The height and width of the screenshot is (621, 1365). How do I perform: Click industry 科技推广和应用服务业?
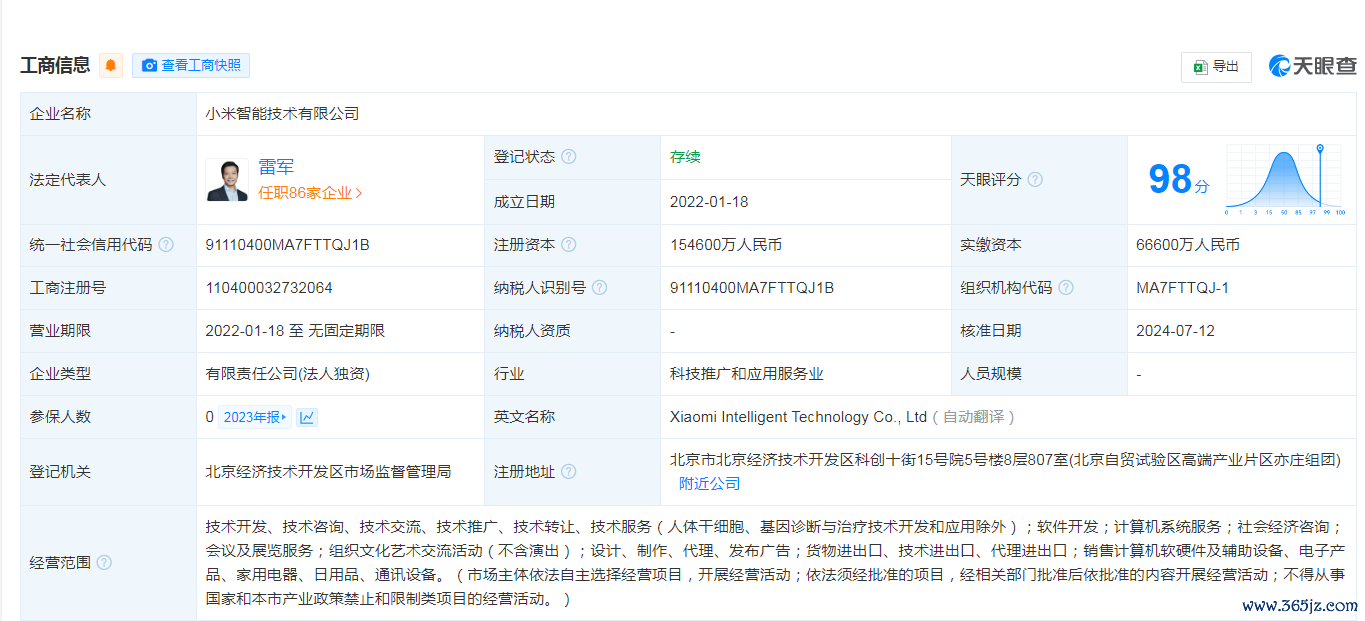pos(747,374)
